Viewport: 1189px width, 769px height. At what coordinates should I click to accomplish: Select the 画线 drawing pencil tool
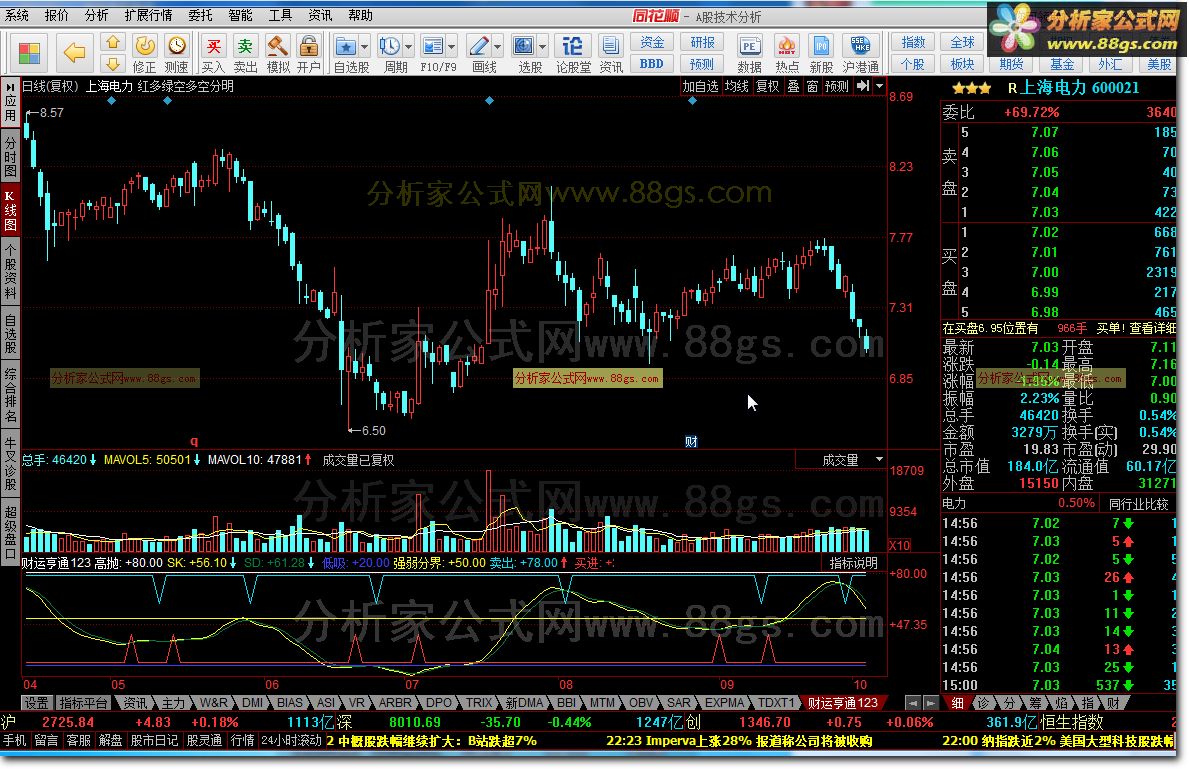(479, 47)
